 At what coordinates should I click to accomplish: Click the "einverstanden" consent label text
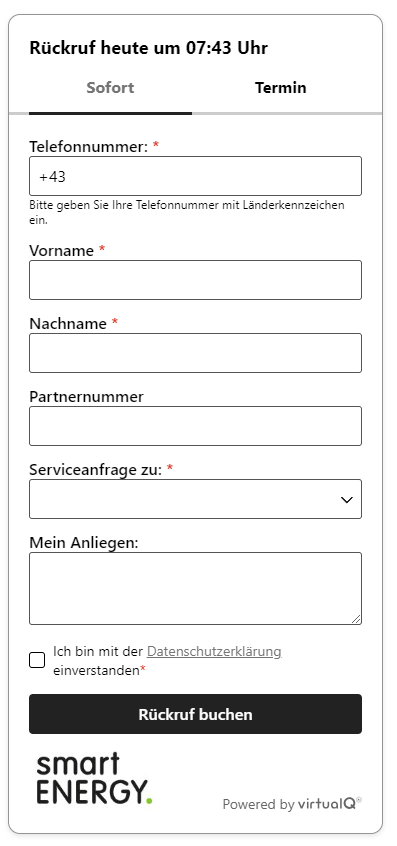(96, 671)
